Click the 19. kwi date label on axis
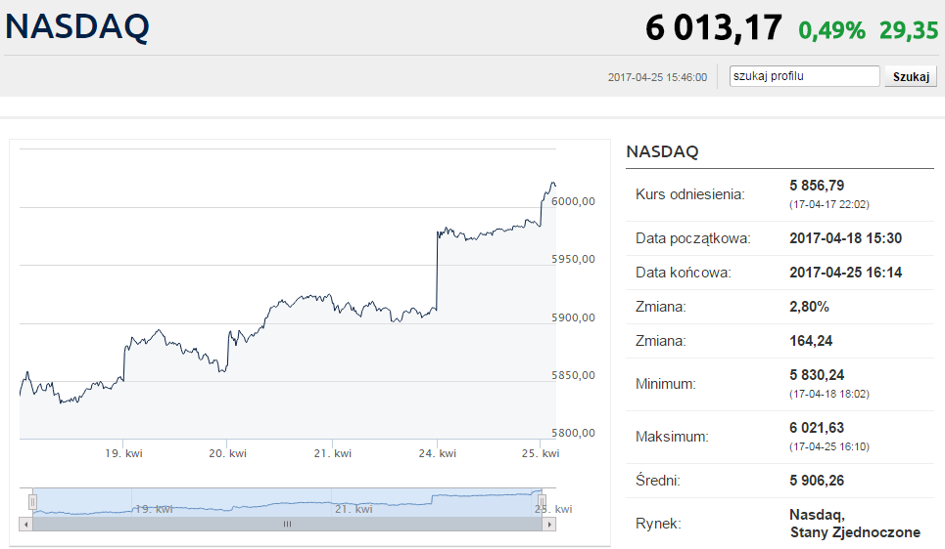The width and height of the screenshot is (945, 549). click(124, 453)
